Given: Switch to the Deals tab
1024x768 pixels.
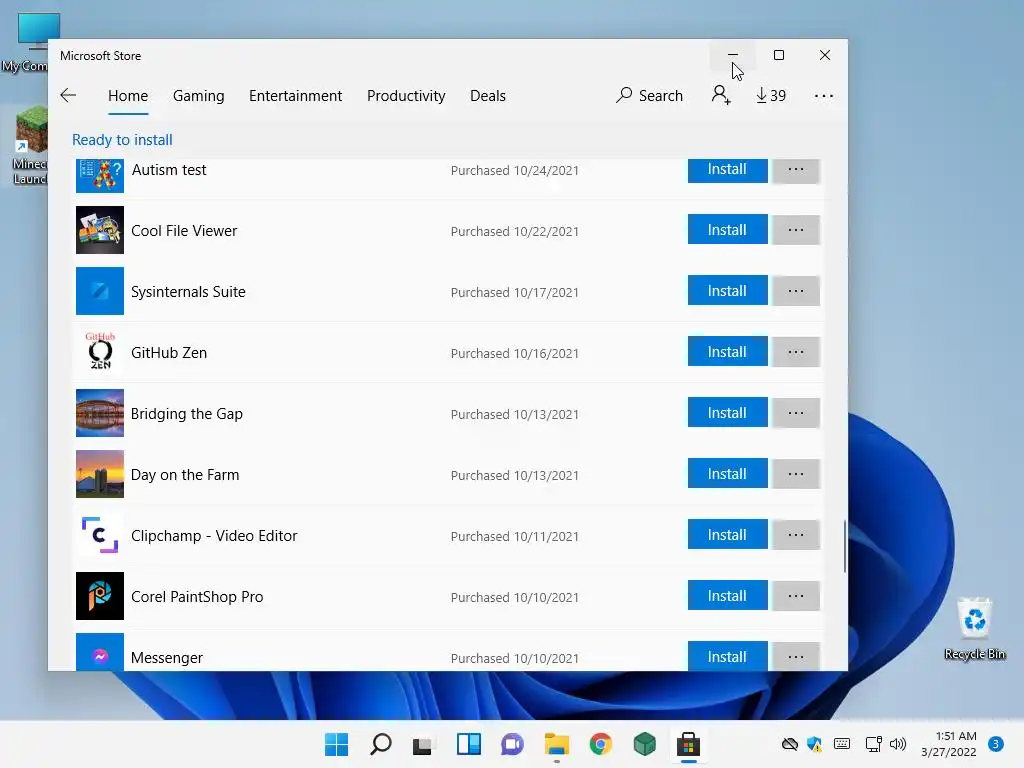Looking at the screenshot, I should click(488, 95).
